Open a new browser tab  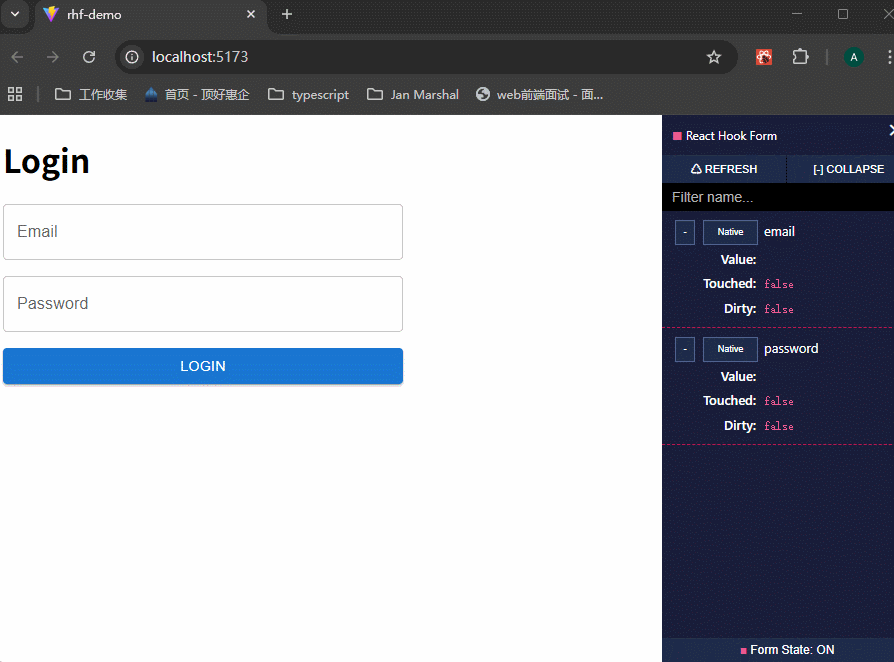pos(287,14)
